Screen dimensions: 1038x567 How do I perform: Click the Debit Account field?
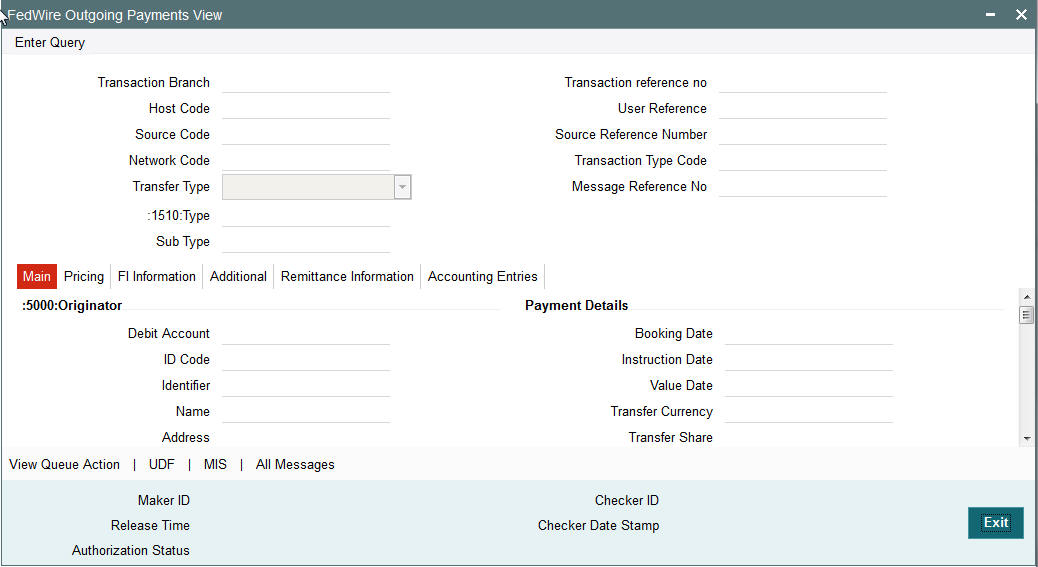tap(307, 333)
